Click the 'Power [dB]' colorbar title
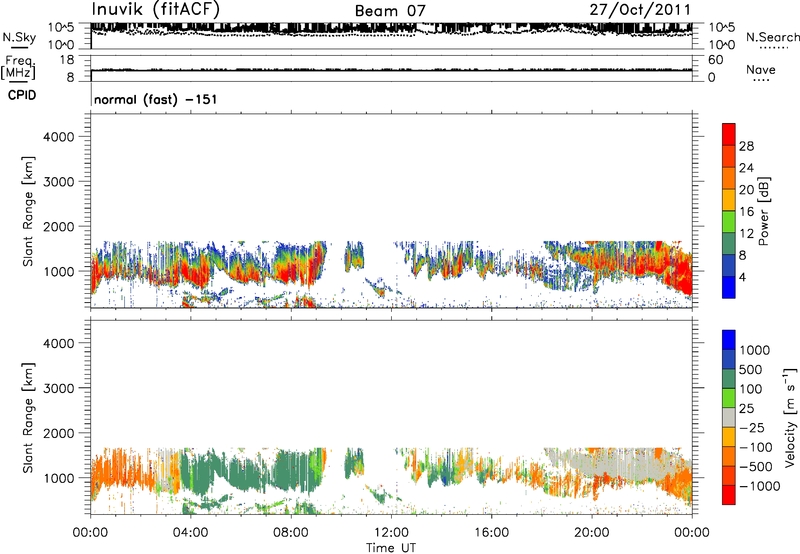 coord(764,211)
